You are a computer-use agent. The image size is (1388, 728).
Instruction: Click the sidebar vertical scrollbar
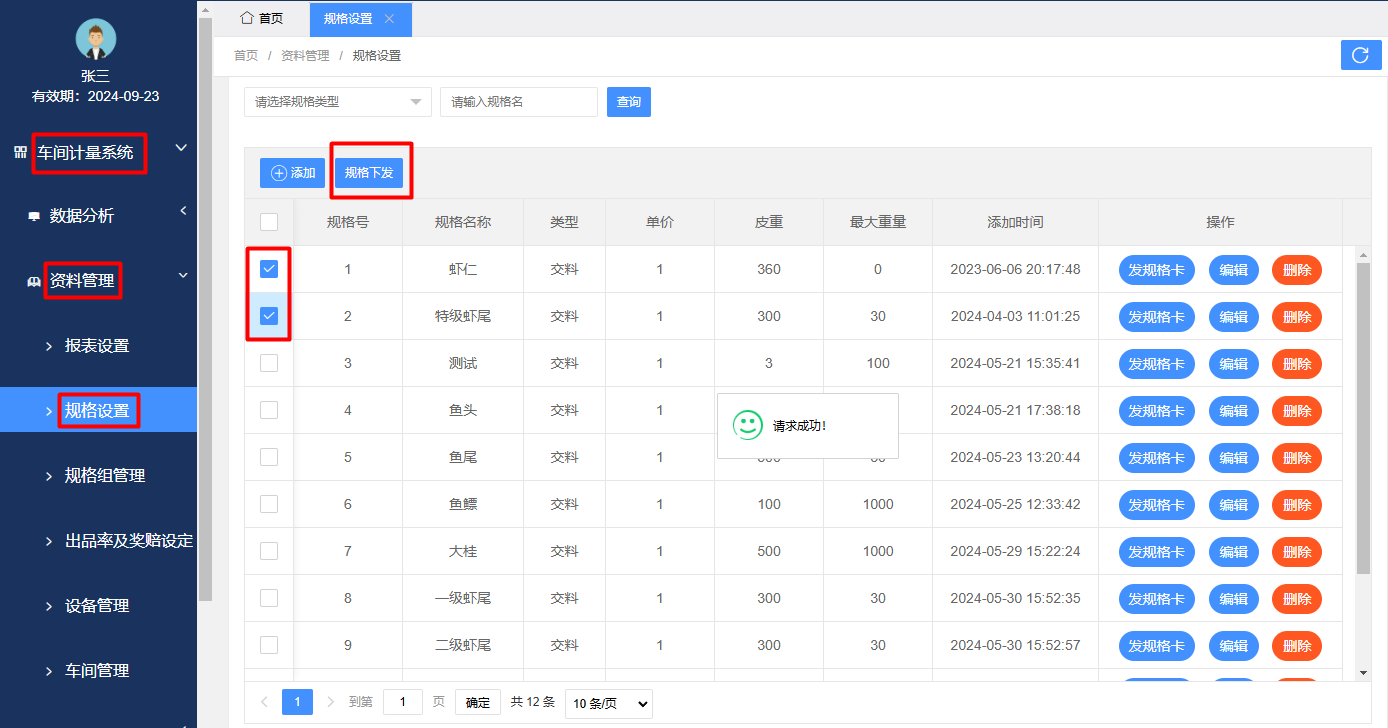[x=205, y=310]
